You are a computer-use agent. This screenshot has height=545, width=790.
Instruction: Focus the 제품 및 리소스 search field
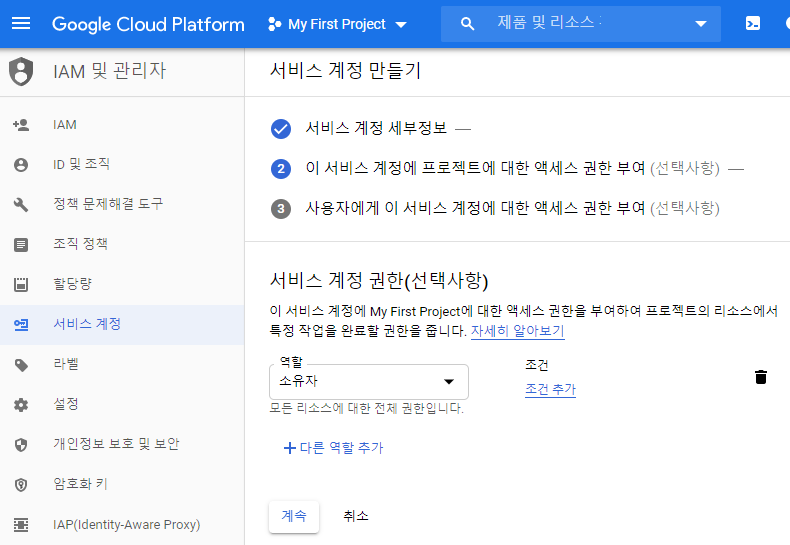580,24
